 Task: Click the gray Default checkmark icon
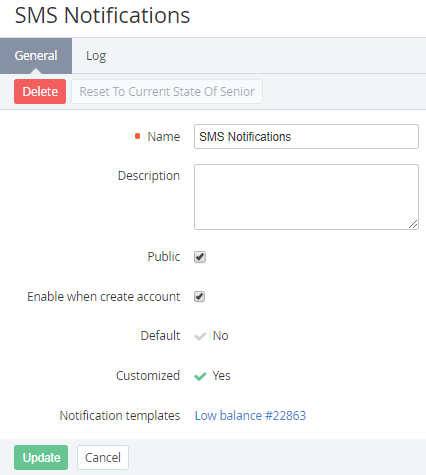[x=200, y=336]
